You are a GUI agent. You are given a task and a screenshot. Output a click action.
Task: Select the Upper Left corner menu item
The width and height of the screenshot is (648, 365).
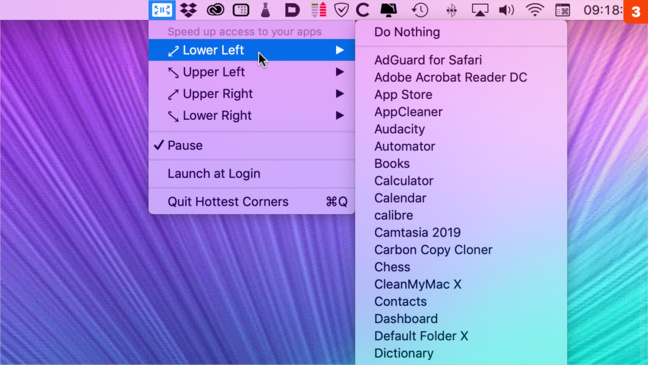click(x=252, y=72)
